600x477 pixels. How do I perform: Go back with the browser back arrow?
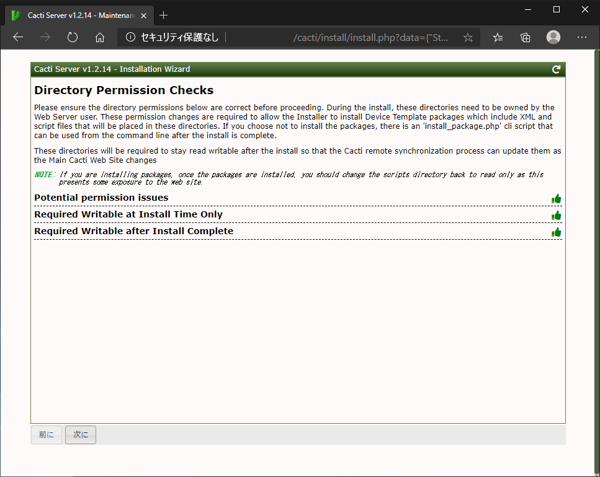coord(18,37)
